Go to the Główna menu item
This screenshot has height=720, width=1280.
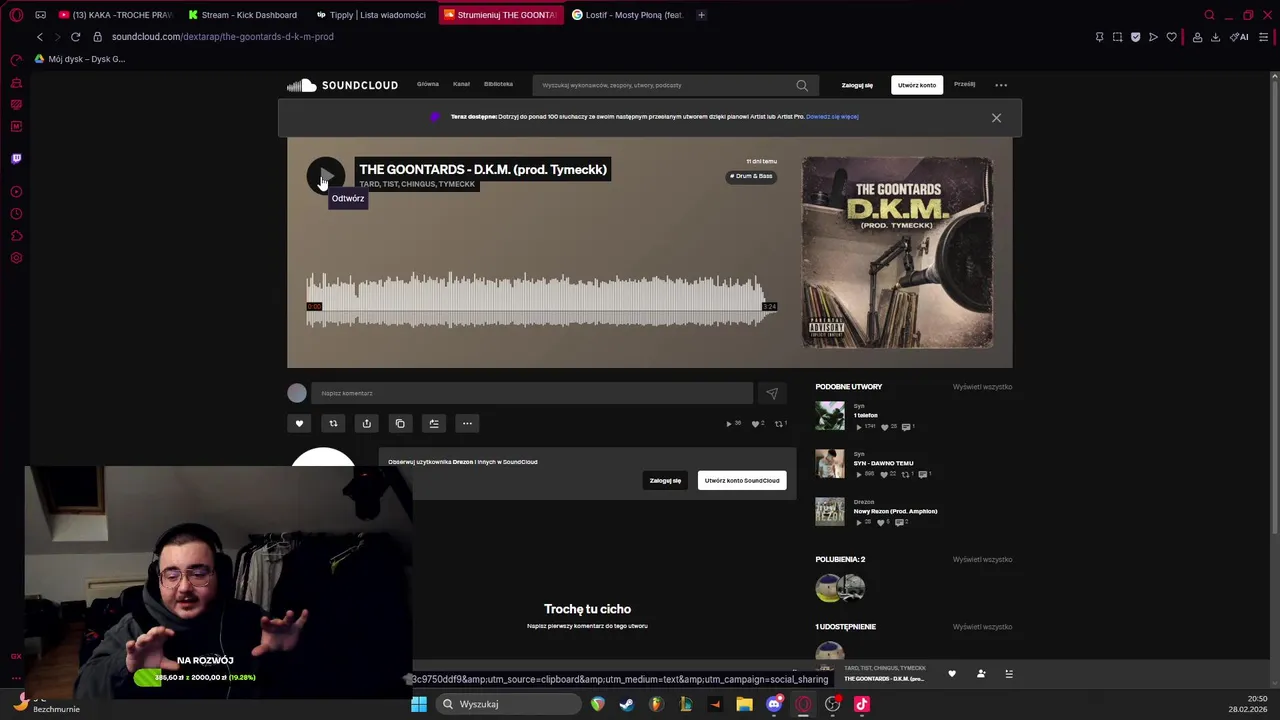tap(428, 84)
